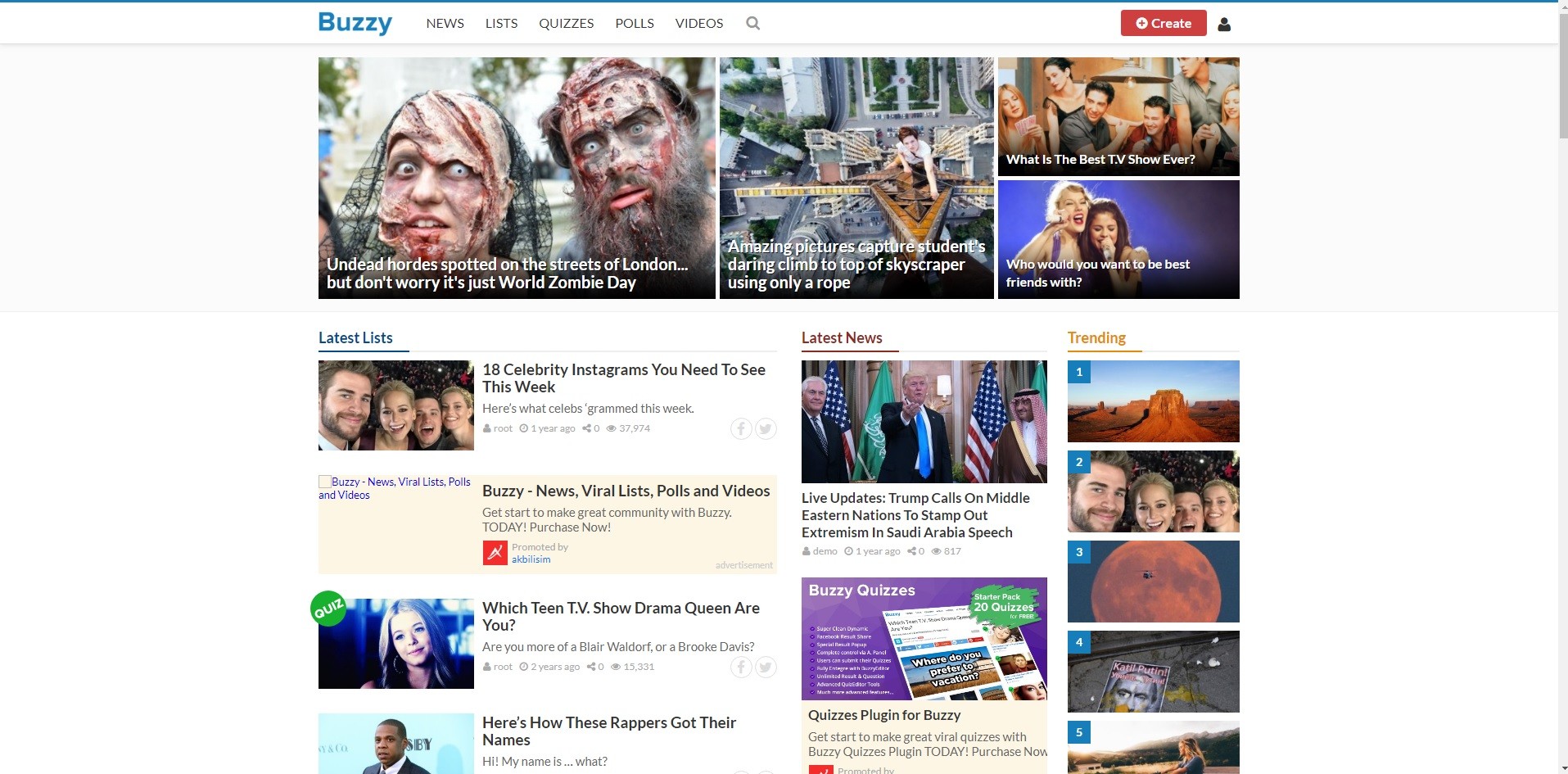Open Who would you want to be best friends with
Image resolution: width=1568 pixels, height=774 pixels.
tap(1118, 239)
